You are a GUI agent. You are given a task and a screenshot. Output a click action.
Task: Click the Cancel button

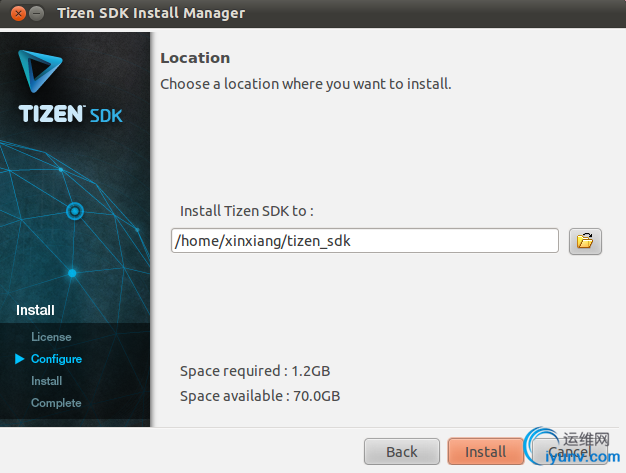[570, 451]
